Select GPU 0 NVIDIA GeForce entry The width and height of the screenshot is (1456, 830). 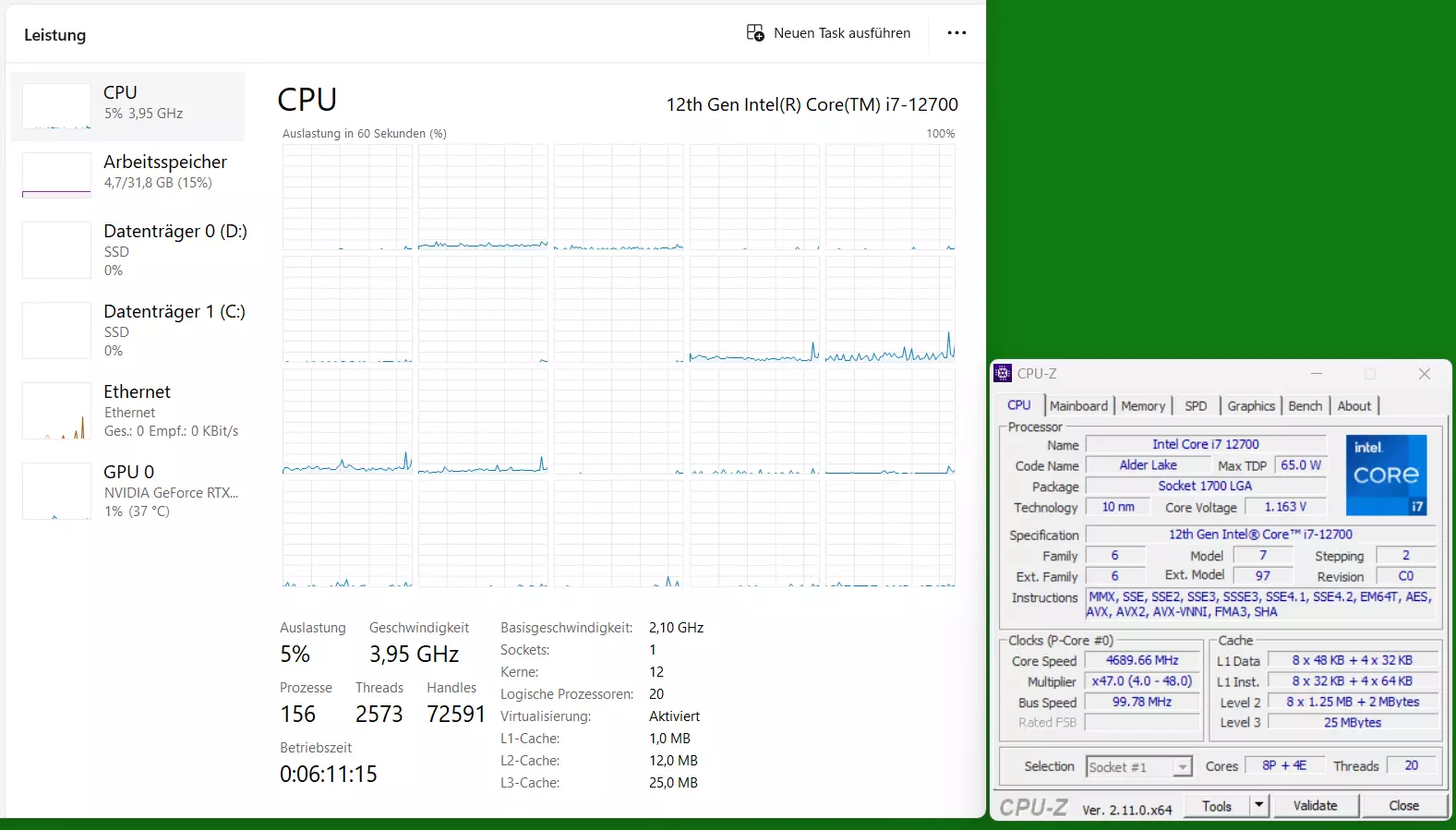(x=127, y=491)
